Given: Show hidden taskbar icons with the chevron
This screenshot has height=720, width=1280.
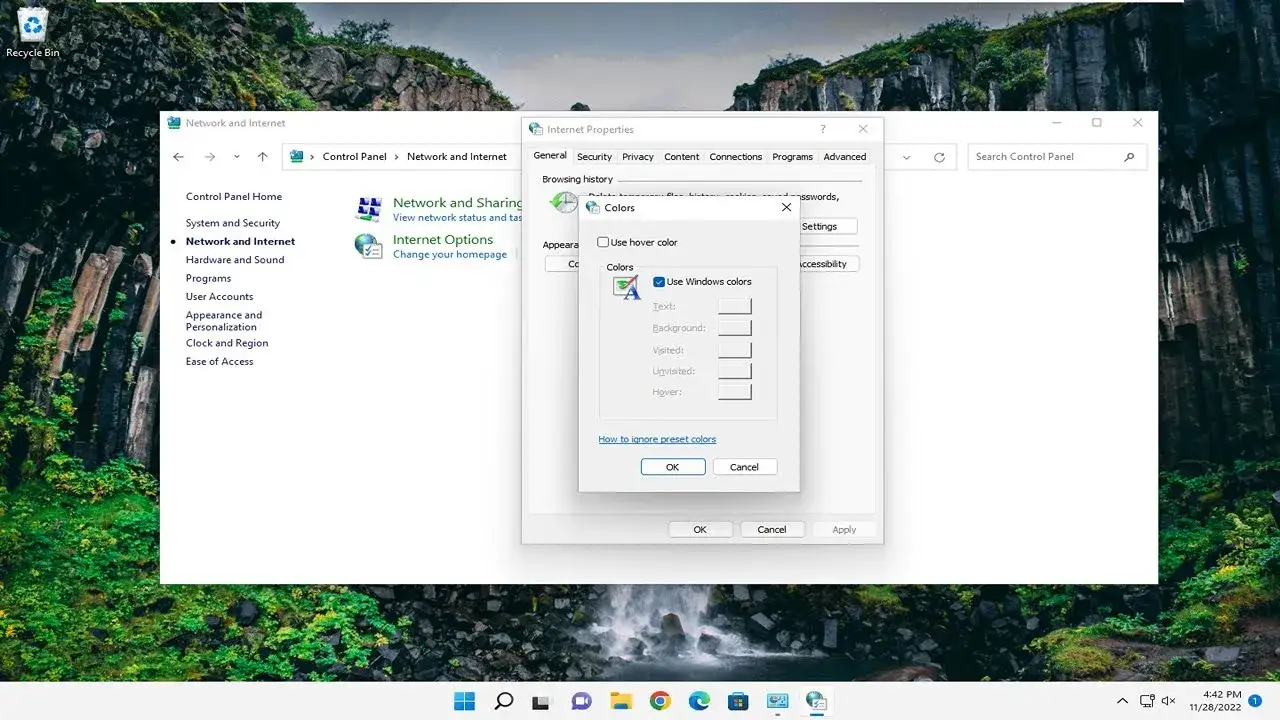Looking at the screenshot, I should pyautogui.click(x=1122, y=700).
